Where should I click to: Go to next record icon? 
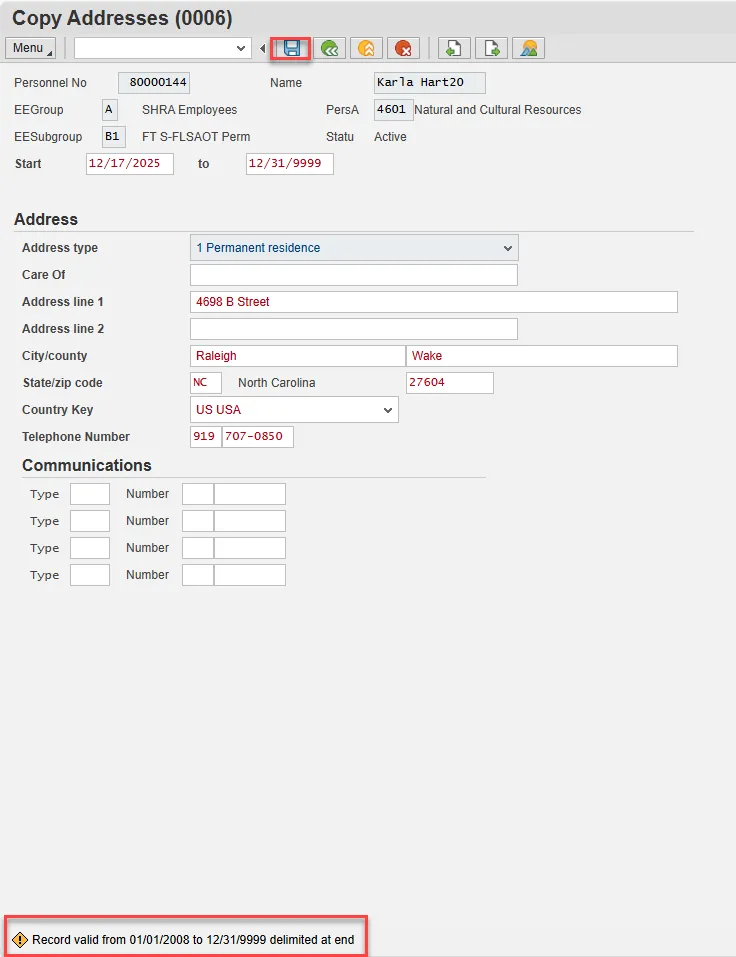(491, 48)
